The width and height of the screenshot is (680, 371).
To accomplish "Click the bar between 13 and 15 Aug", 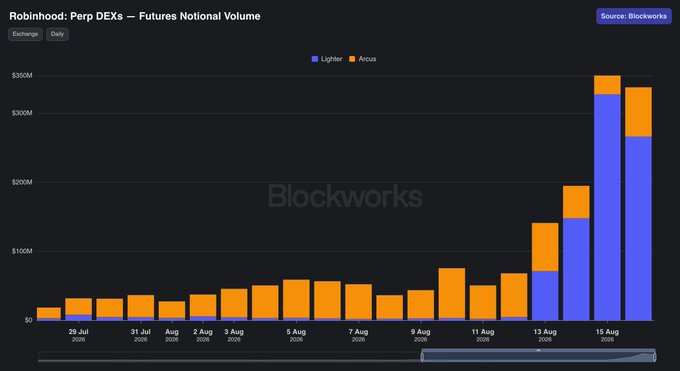I will 576,253.
